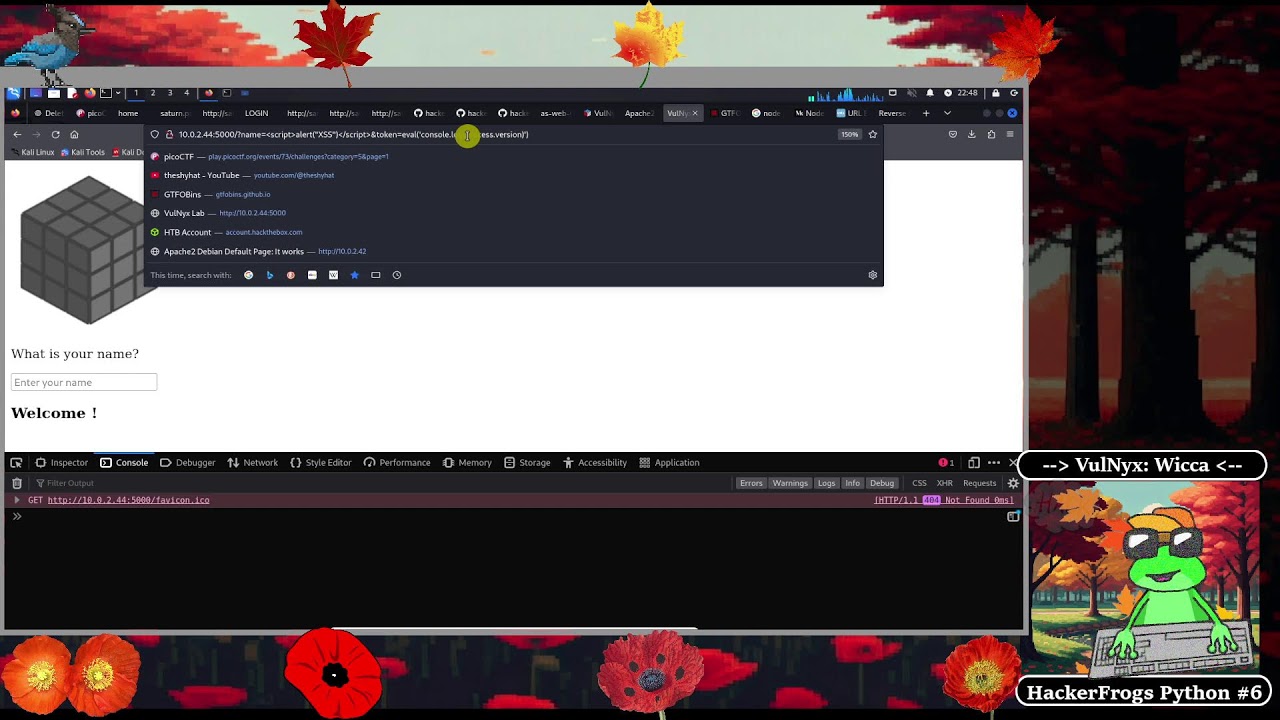Bookmark this page with the star icon
The height and width of the screenshot is (720, 1280).
(872, 134)
